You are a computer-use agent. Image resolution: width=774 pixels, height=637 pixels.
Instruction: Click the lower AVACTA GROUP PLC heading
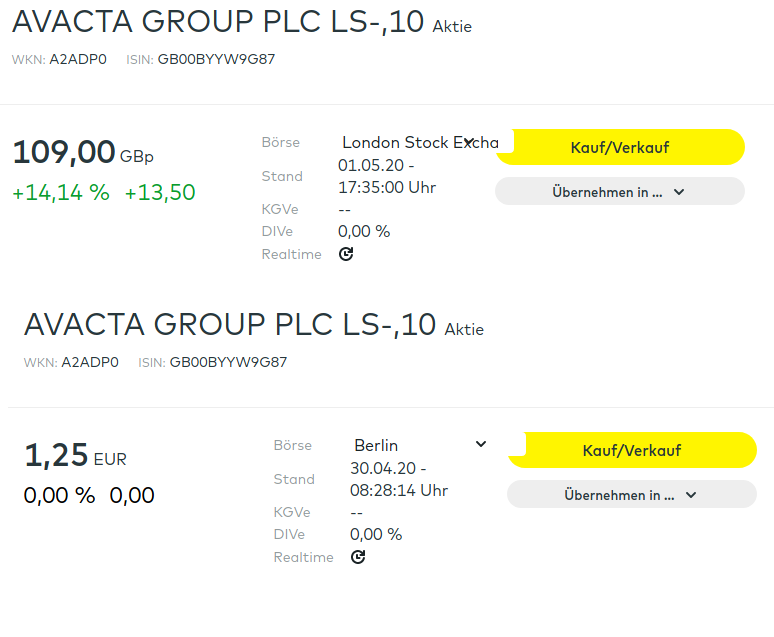230,324
